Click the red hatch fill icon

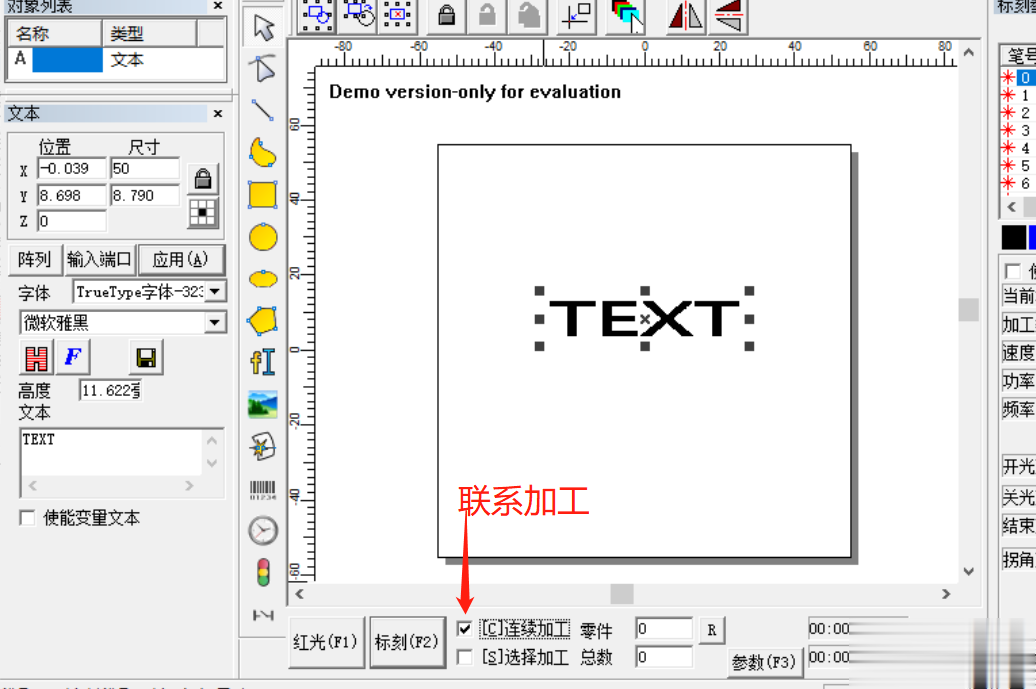36,358
